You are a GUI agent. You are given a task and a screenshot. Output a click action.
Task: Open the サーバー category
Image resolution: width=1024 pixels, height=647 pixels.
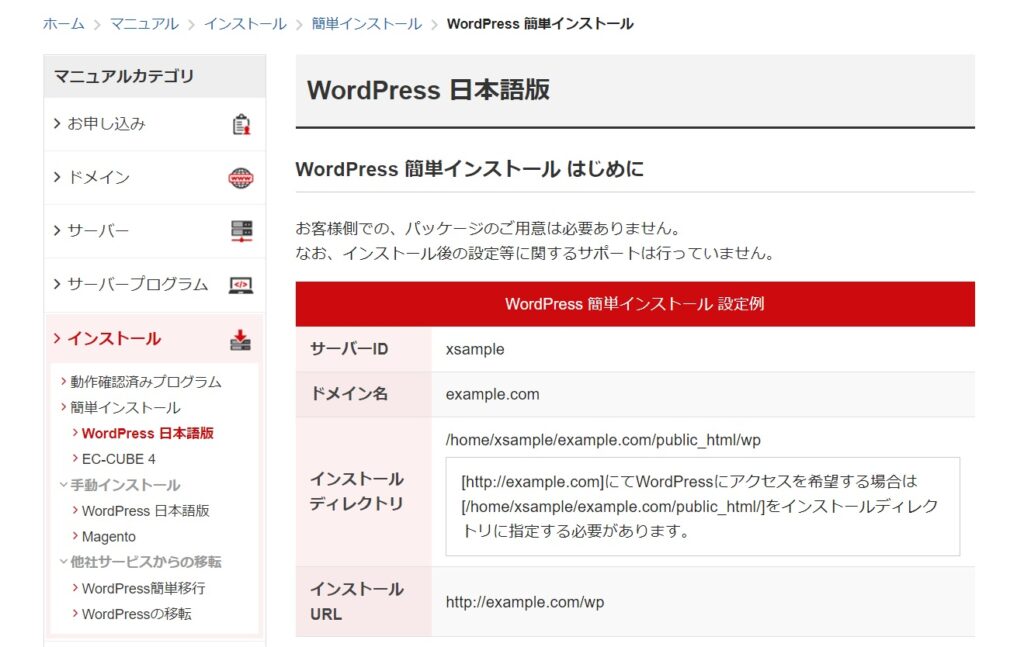tap(155, 231)
